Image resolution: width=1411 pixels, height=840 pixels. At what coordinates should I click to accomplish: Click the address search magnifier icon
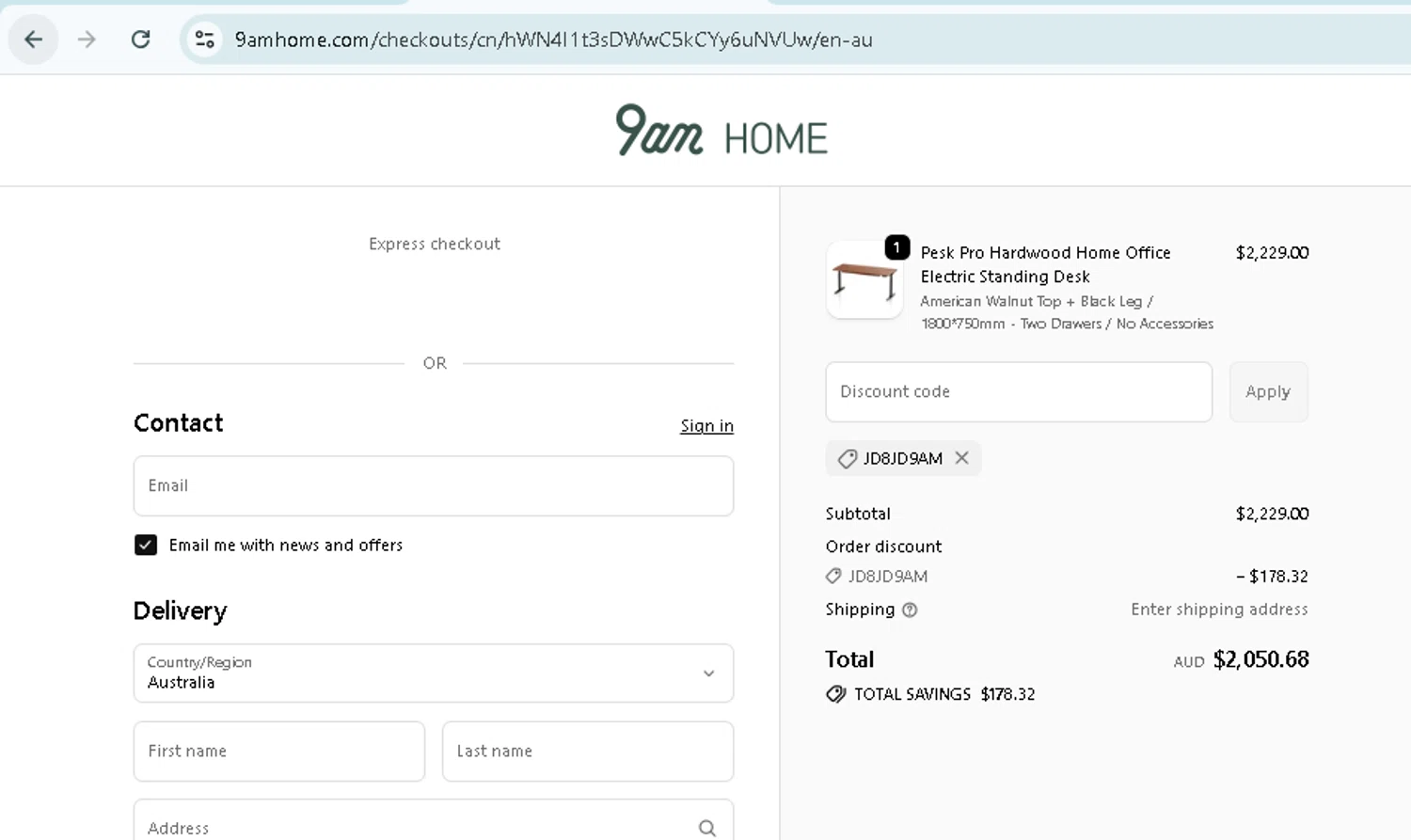(707, 828)
